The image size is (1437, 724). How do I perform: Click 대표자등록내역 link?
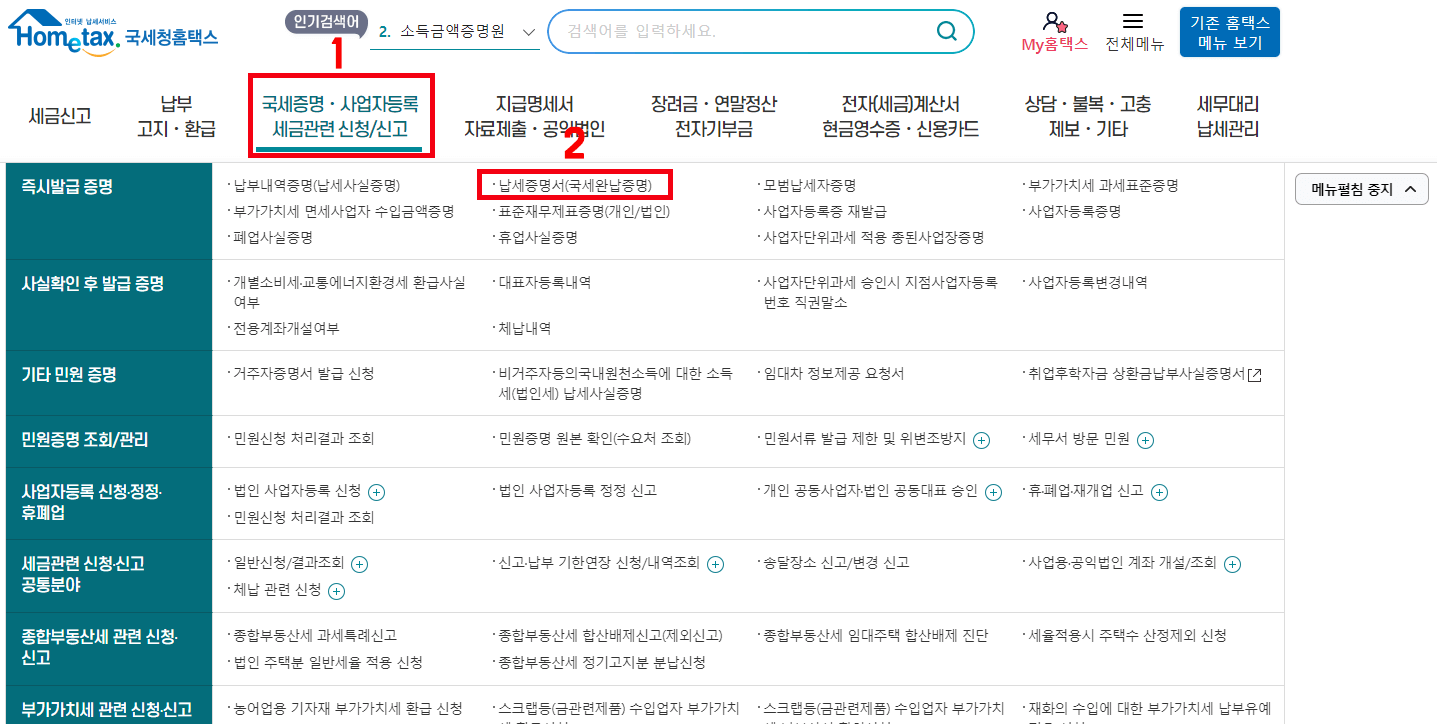(x=544, y=282)
